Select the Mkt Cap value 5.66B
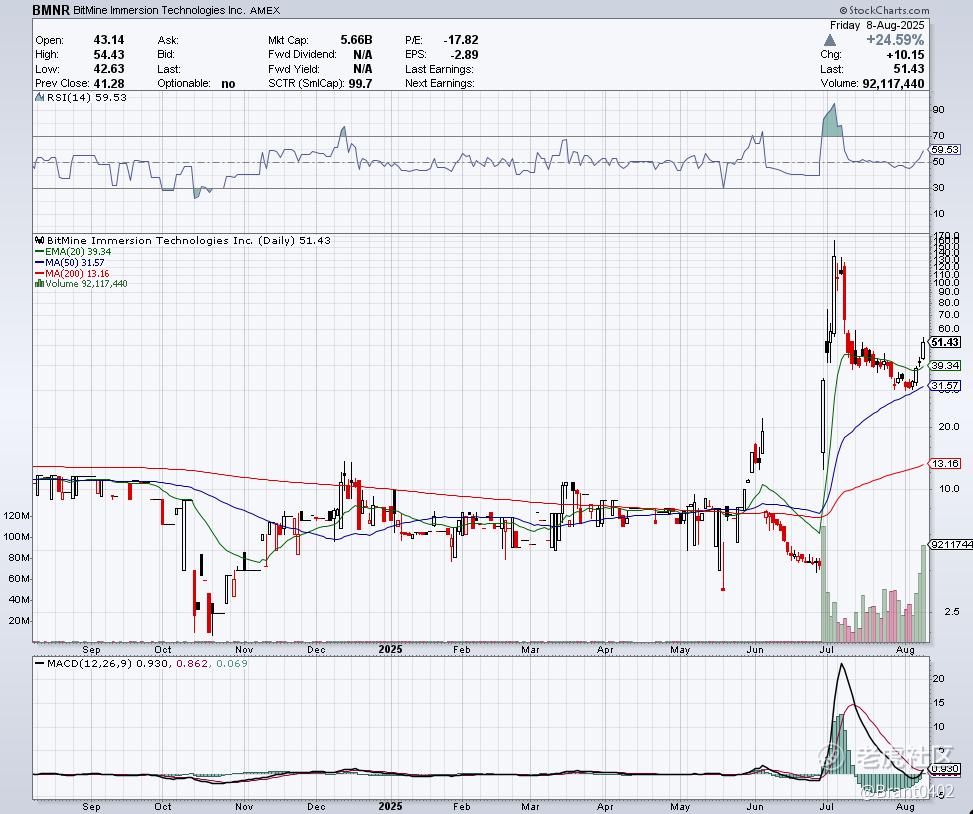The height and width of the screenshot is (814, 973). coord(356,40)
